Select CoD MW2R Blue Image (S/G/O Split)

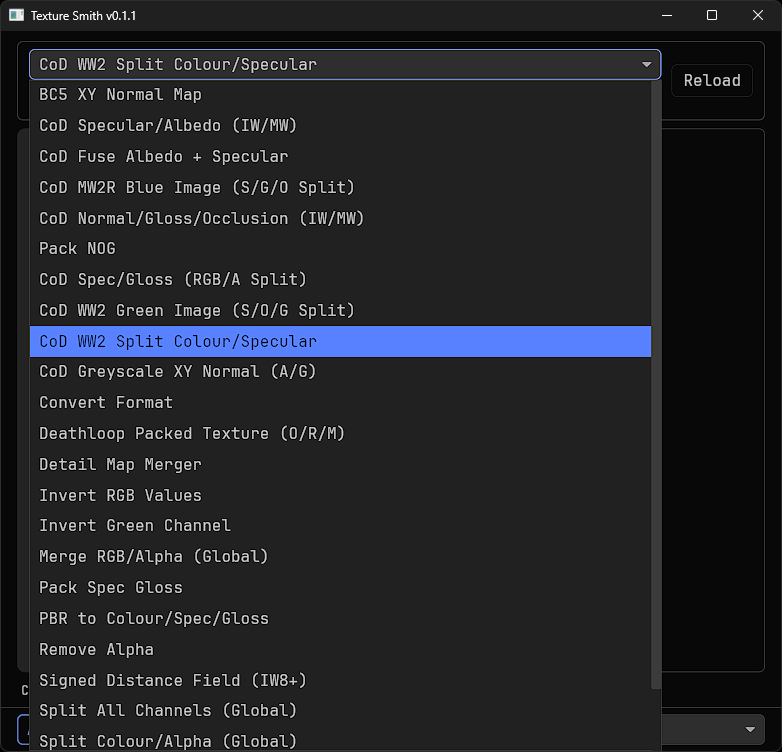tap(340, 188)
